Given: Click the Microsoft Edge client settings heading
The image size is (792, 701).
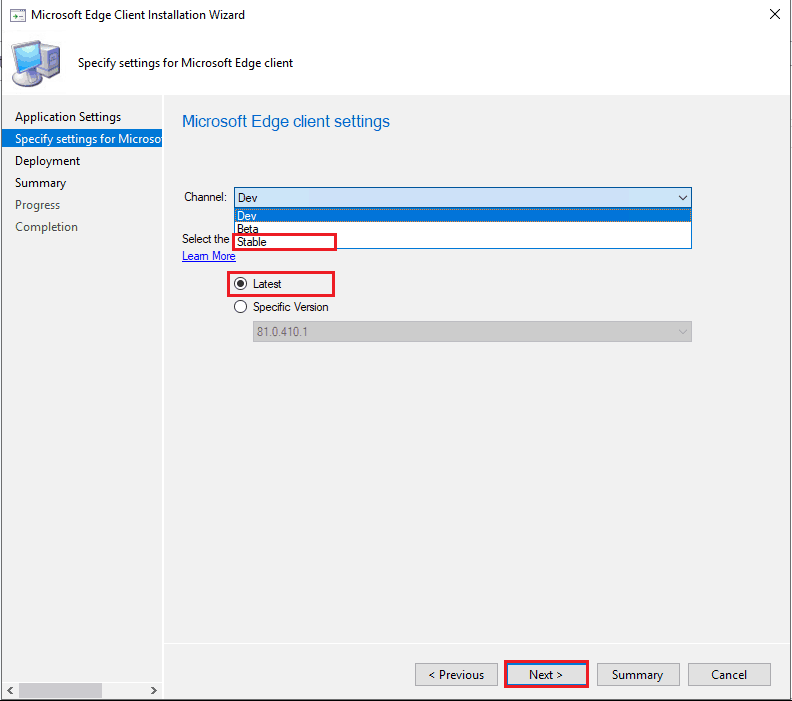Looking at the screenshot, I should (286, 121).
